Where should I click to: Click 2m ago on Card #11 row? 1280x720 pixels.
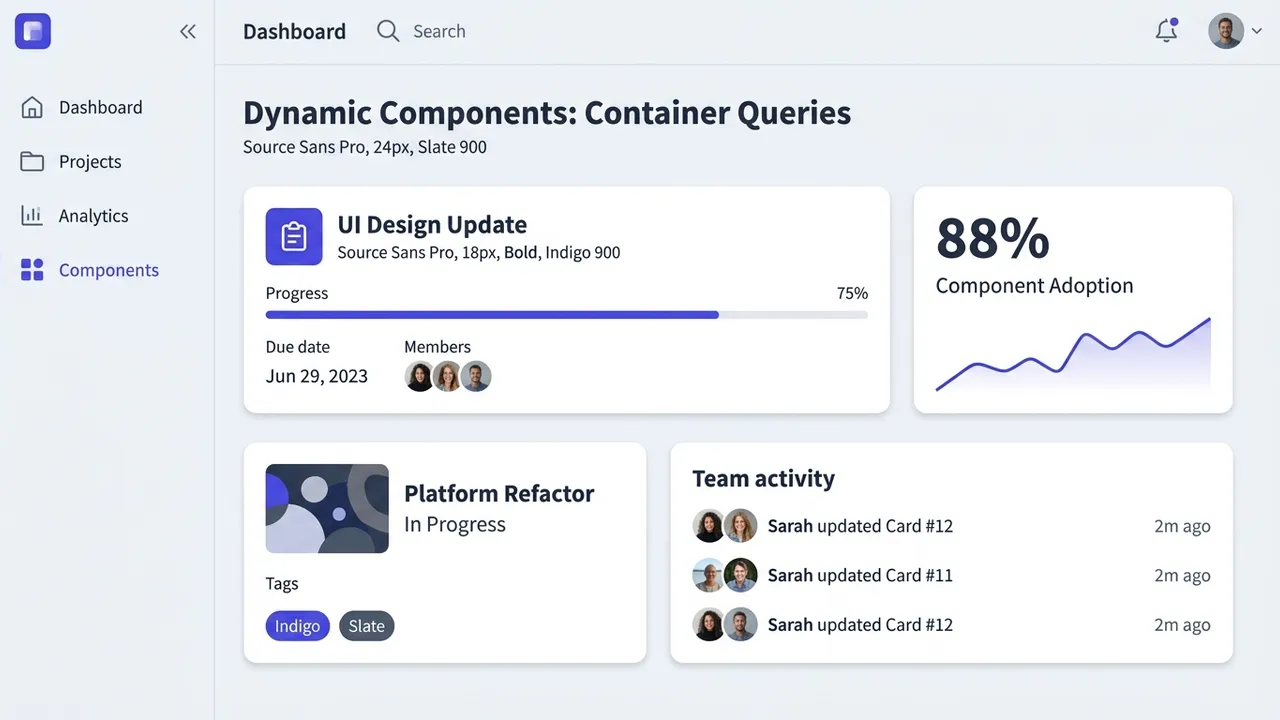[x=1182, y=575]
